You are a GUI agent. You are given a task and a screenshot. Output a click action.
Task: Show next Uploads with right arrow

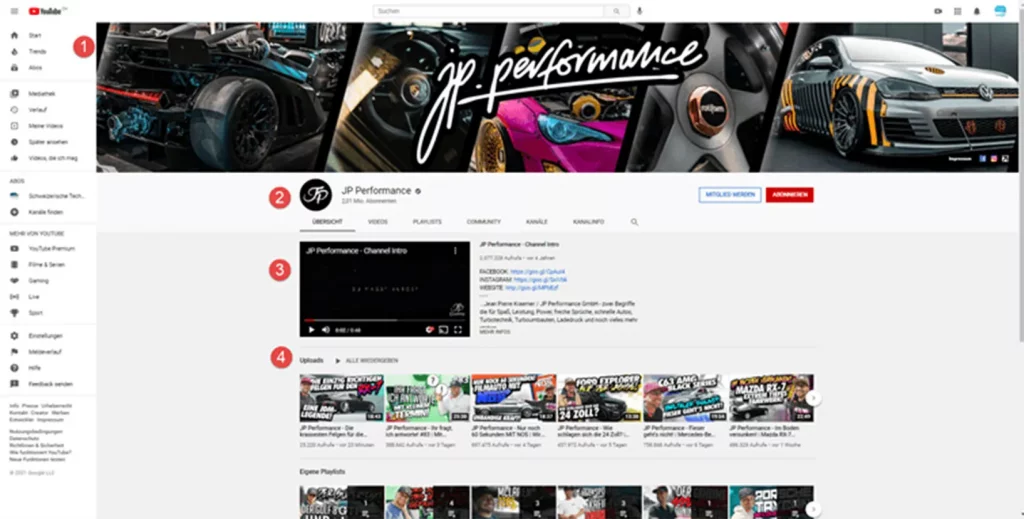pos(812,398)
